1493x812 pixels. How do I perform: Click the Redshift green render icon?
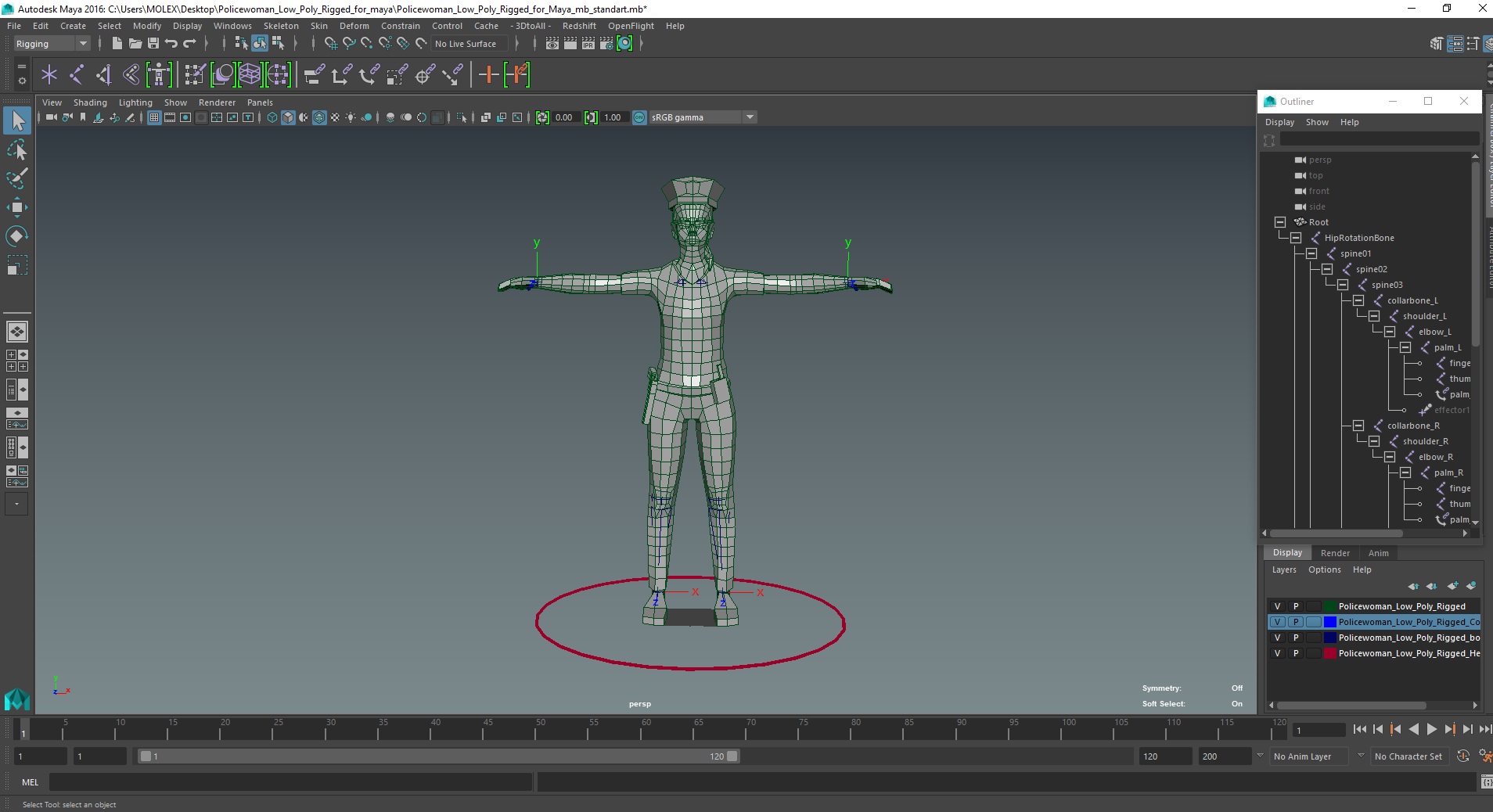[624, 44]
